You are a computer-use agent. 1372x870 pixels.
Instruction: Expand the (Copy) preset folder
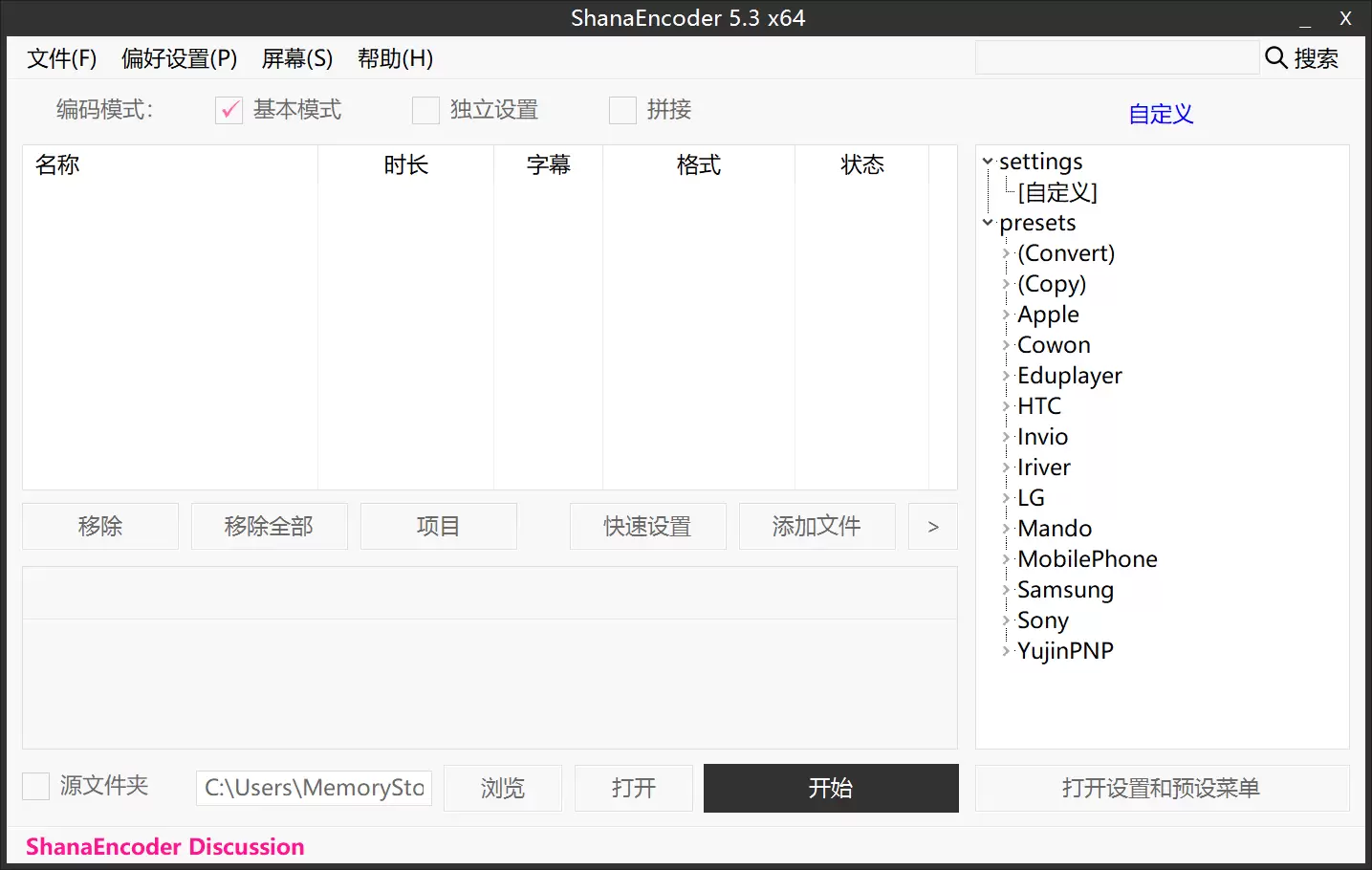(x=1006, y=284)
